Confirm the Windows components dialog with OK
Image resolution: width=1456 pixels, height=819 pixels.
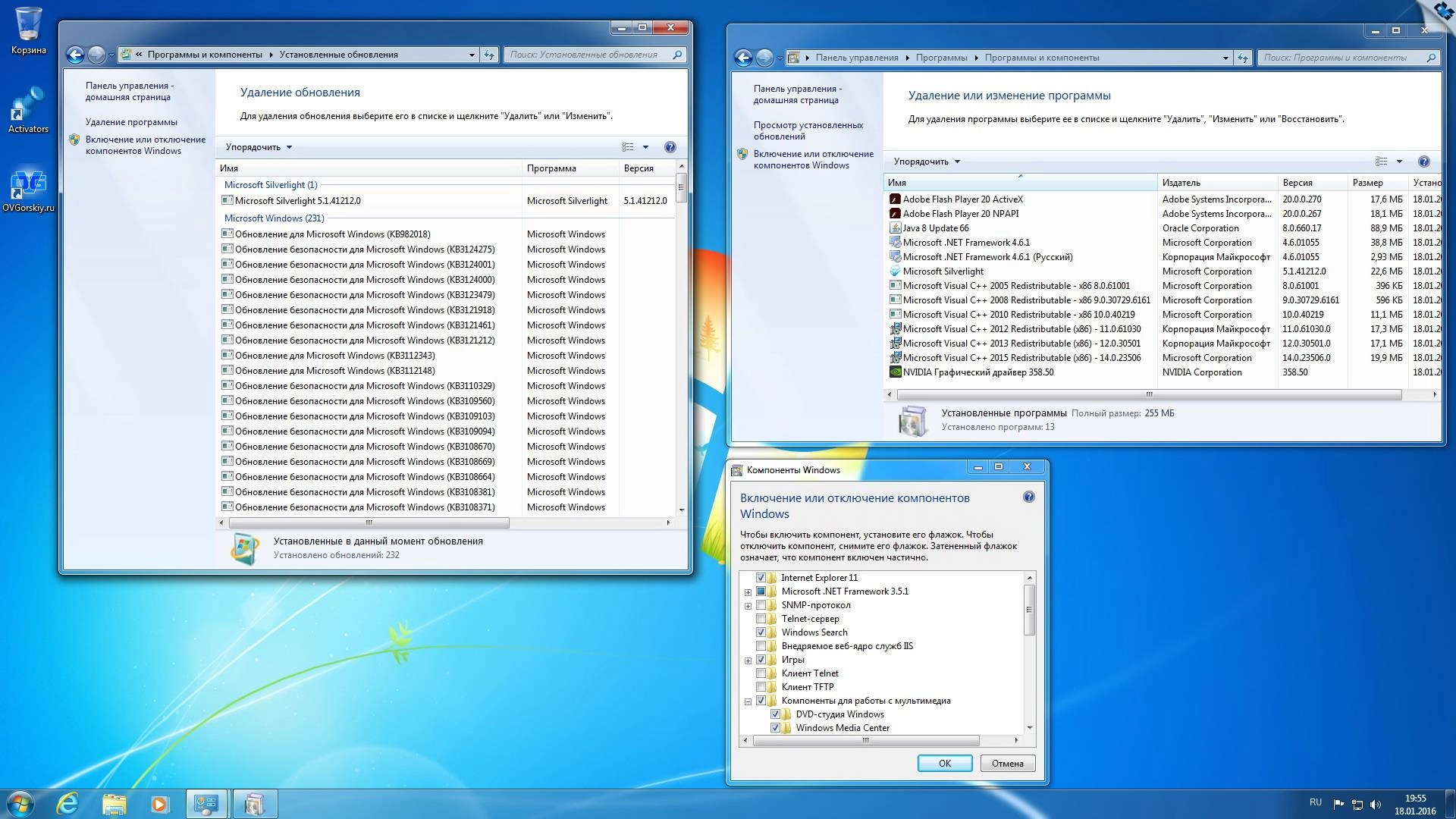click(x=945, y=764)
